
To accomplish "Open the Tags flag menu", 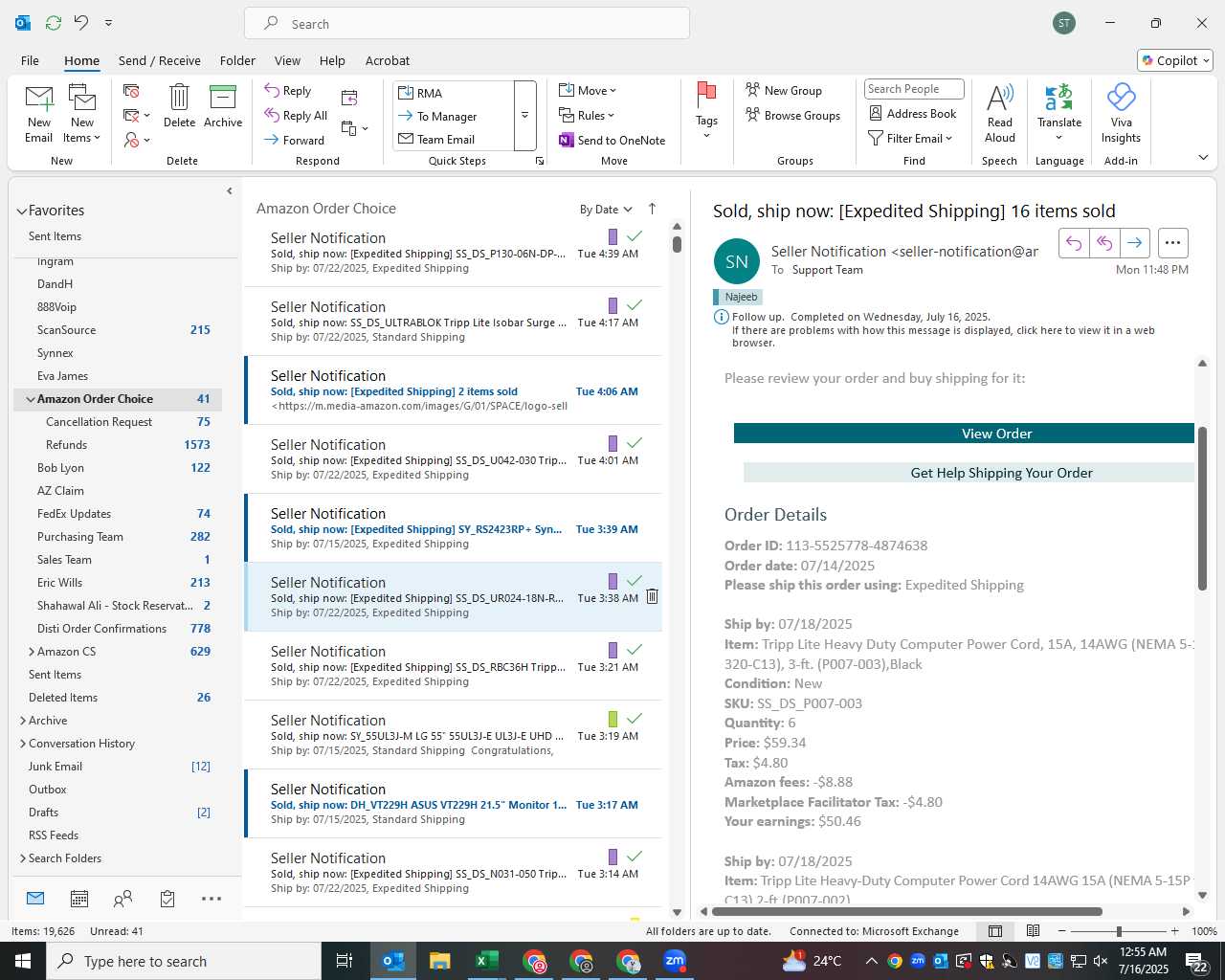I will (706, 111).
